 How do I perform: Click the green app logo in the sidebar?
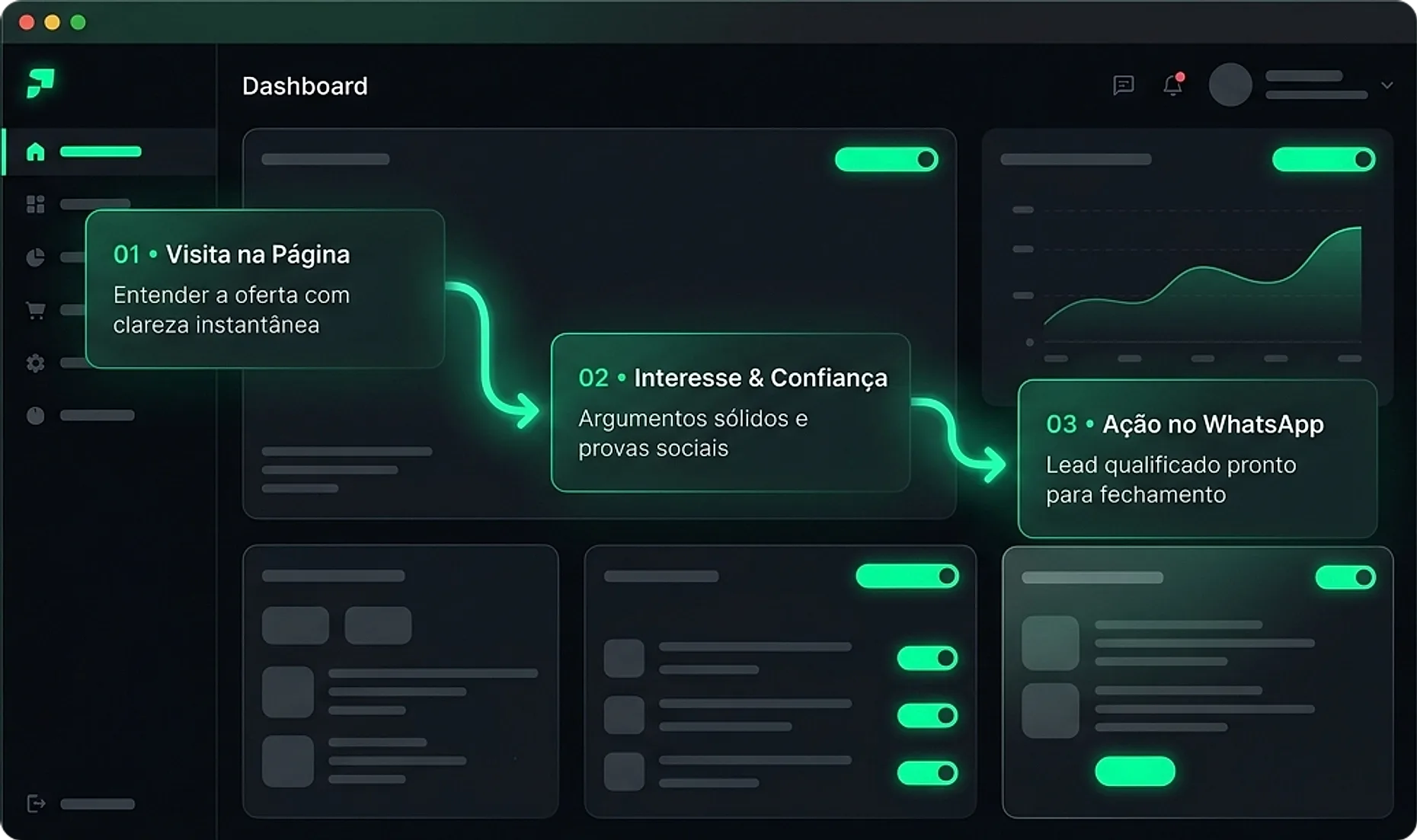coord(41,82)
